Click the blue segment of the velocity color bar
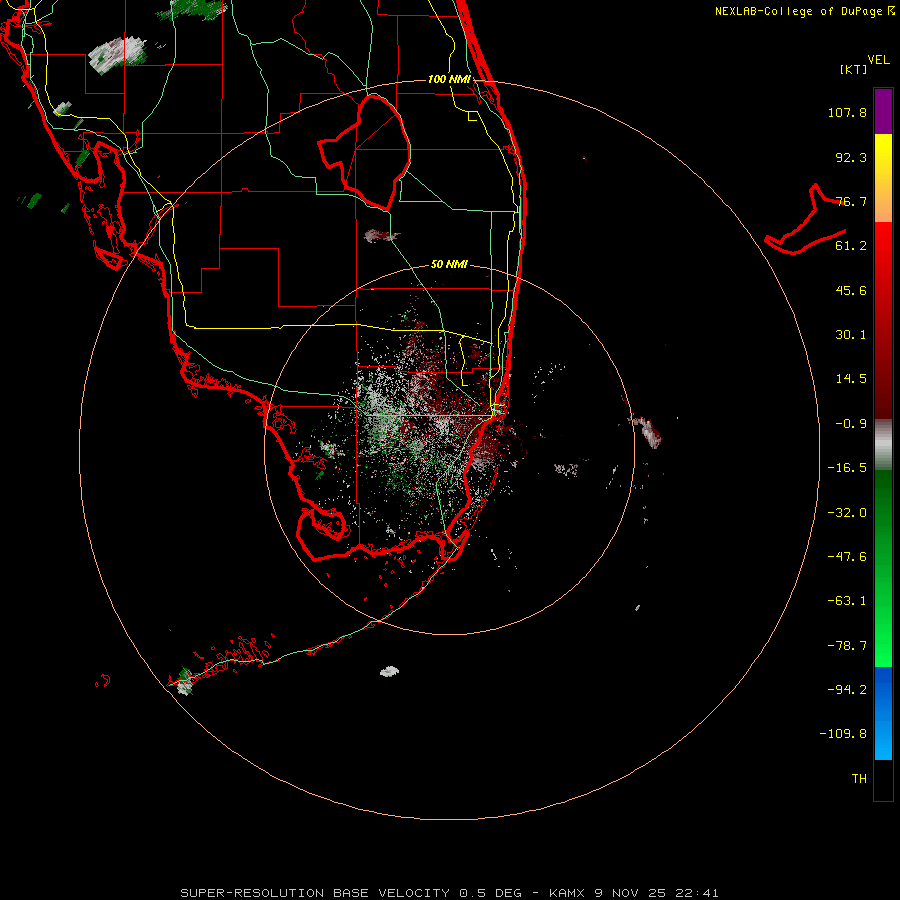Screen dimensions: 900x900 point(883,713)
